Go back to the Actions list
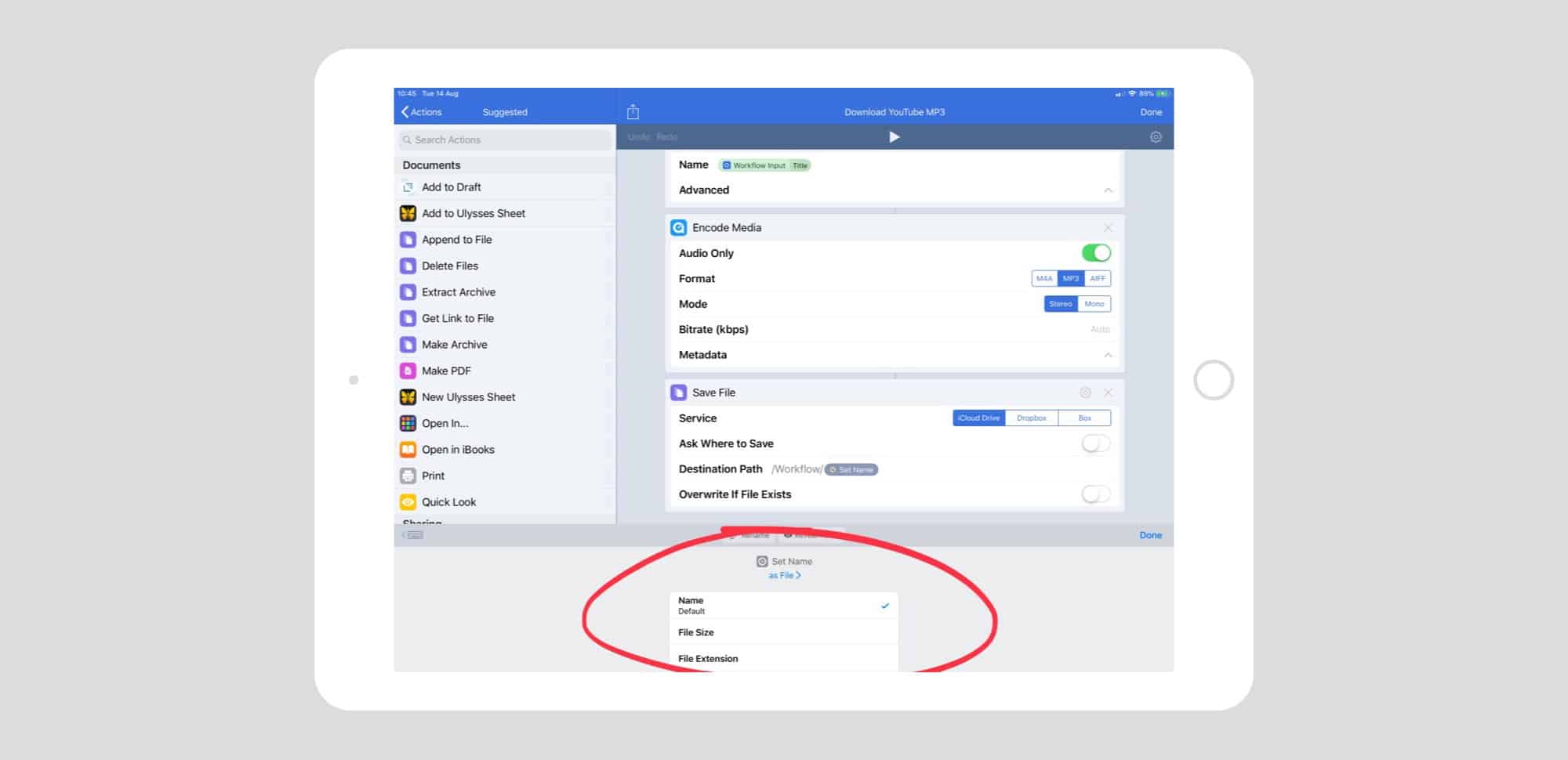This screenshot has width=1568, height=760. pos(422,112)
